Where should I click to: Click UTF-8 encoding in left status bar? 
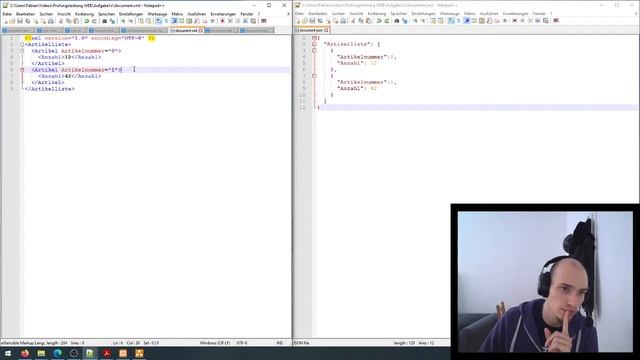242,343
